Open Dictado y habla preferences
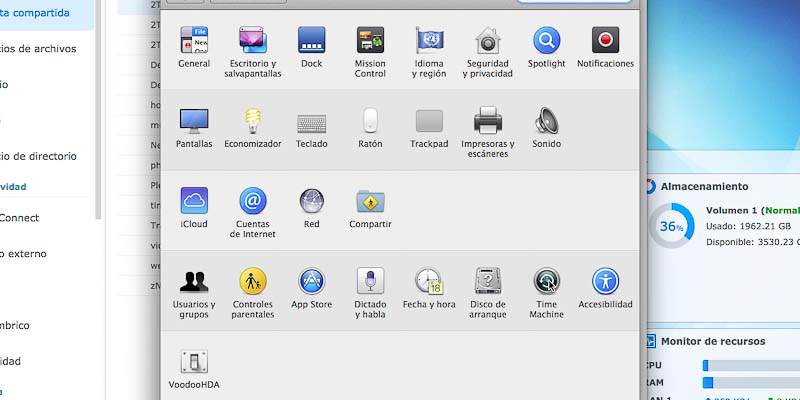Viewport: 800px width, 400px height. coord(370,293)
